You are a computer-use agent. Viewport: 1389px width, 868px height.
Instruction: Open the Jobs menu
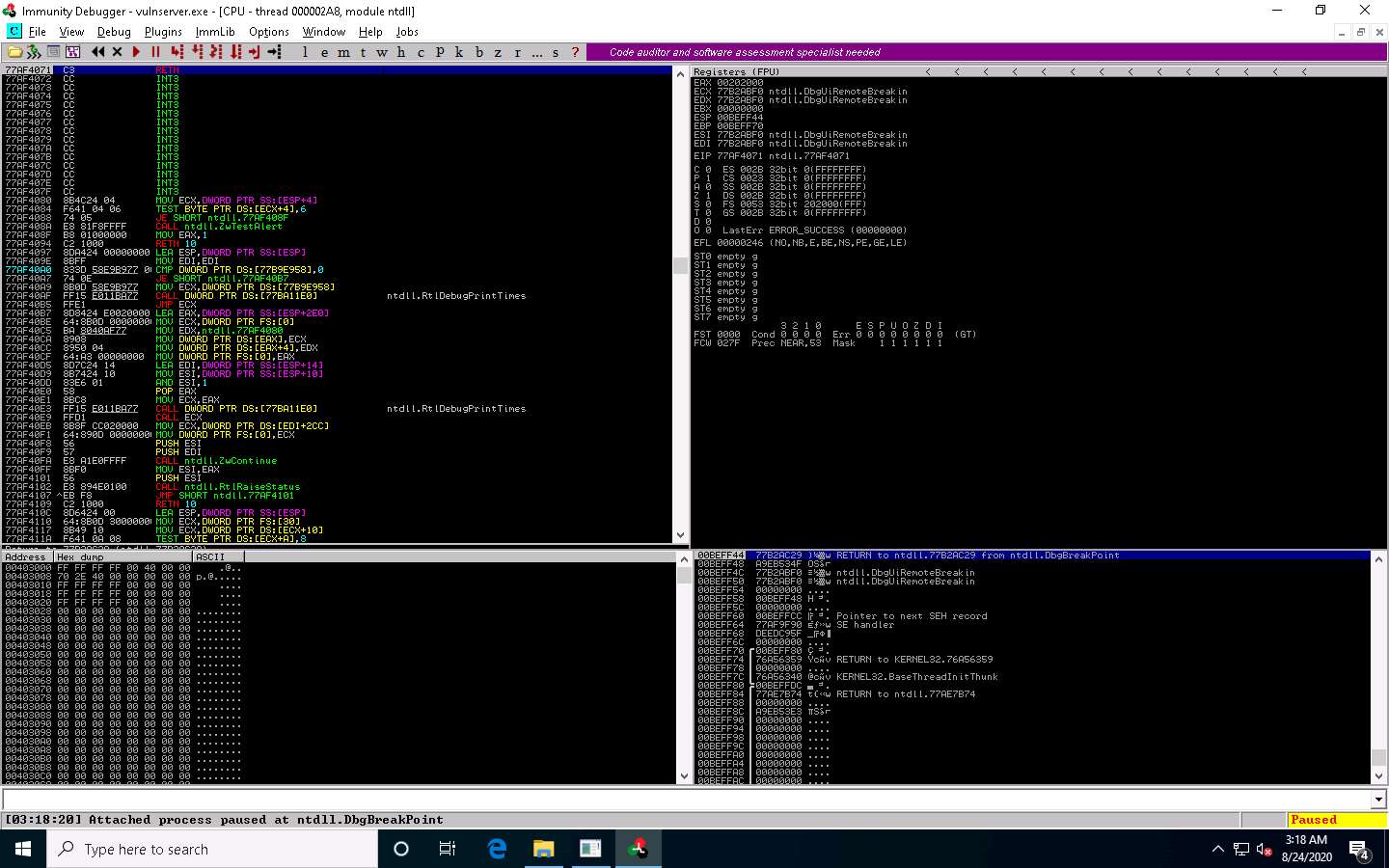[x=407, y=32]
